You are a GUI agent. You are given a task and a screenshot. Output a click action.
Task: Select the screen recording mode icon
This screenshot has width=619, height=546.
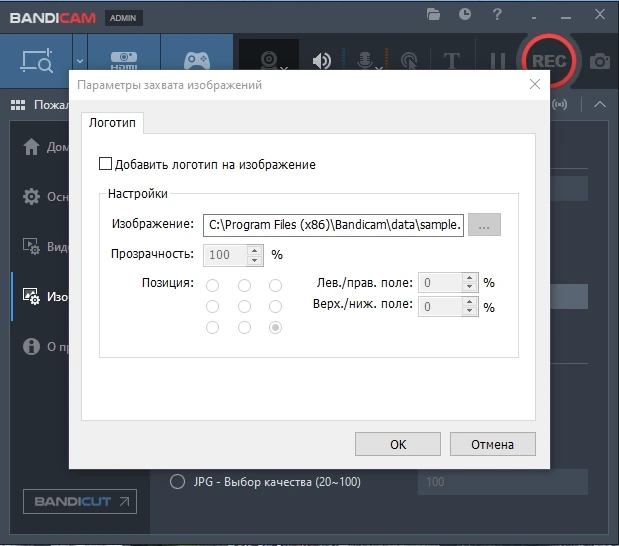point(36,60)
